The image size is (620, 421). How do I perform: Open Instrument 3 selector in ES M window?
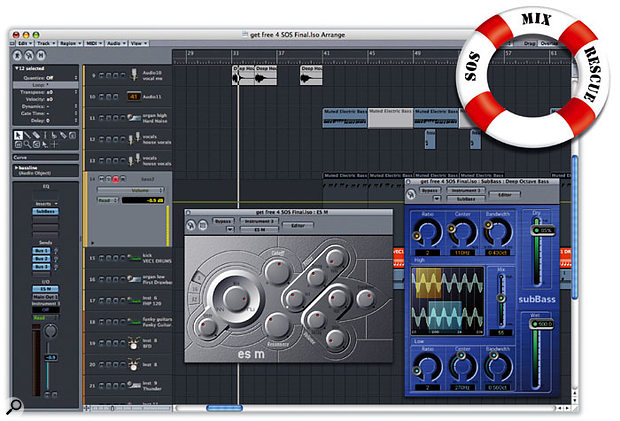pyautogui.click(x=259, y=221)
